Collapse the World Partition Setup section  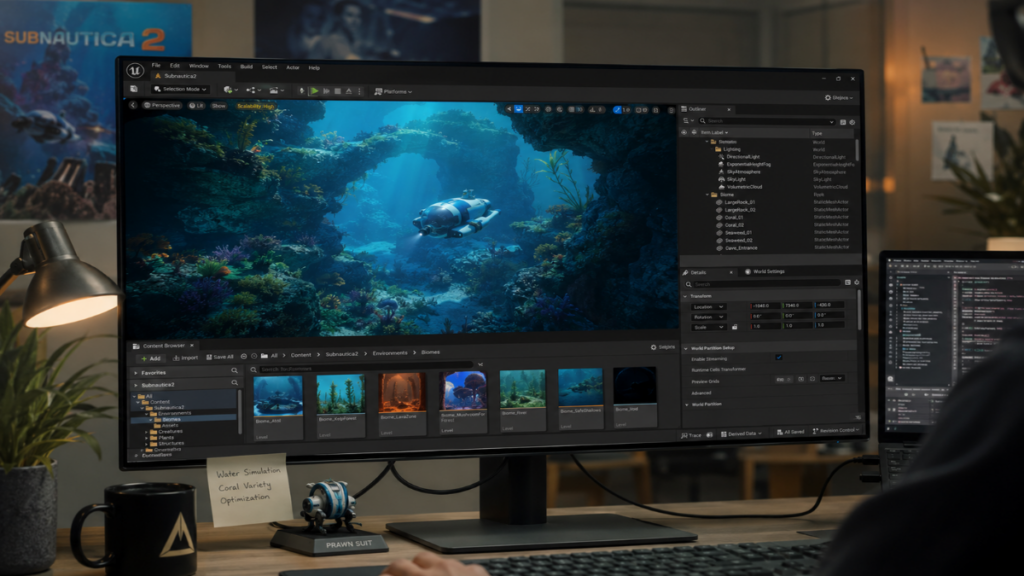[x=686, y=348]
